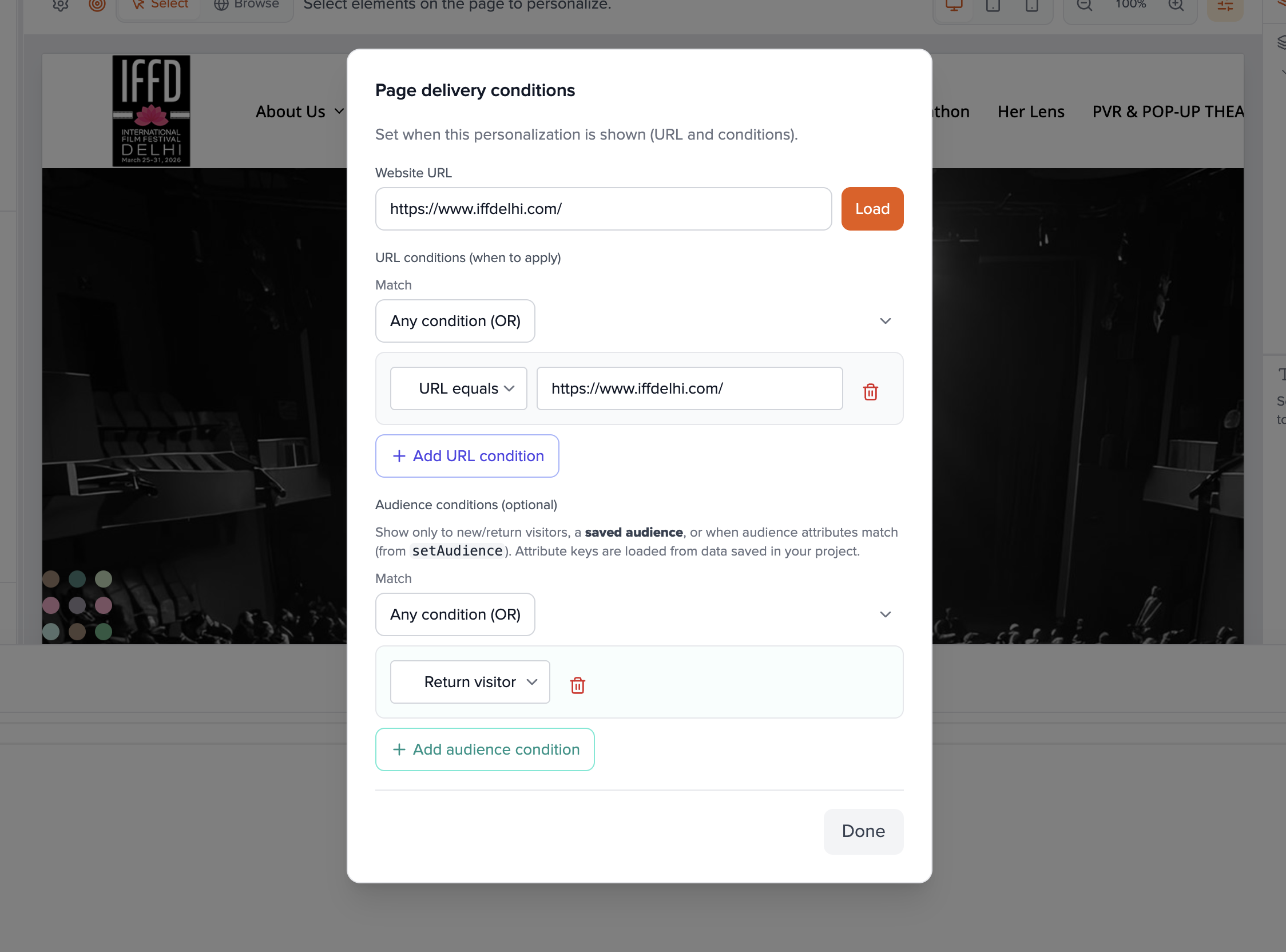Zoom in the page preview
This screenshot has height=952, width=1286.
point(1176,6)
